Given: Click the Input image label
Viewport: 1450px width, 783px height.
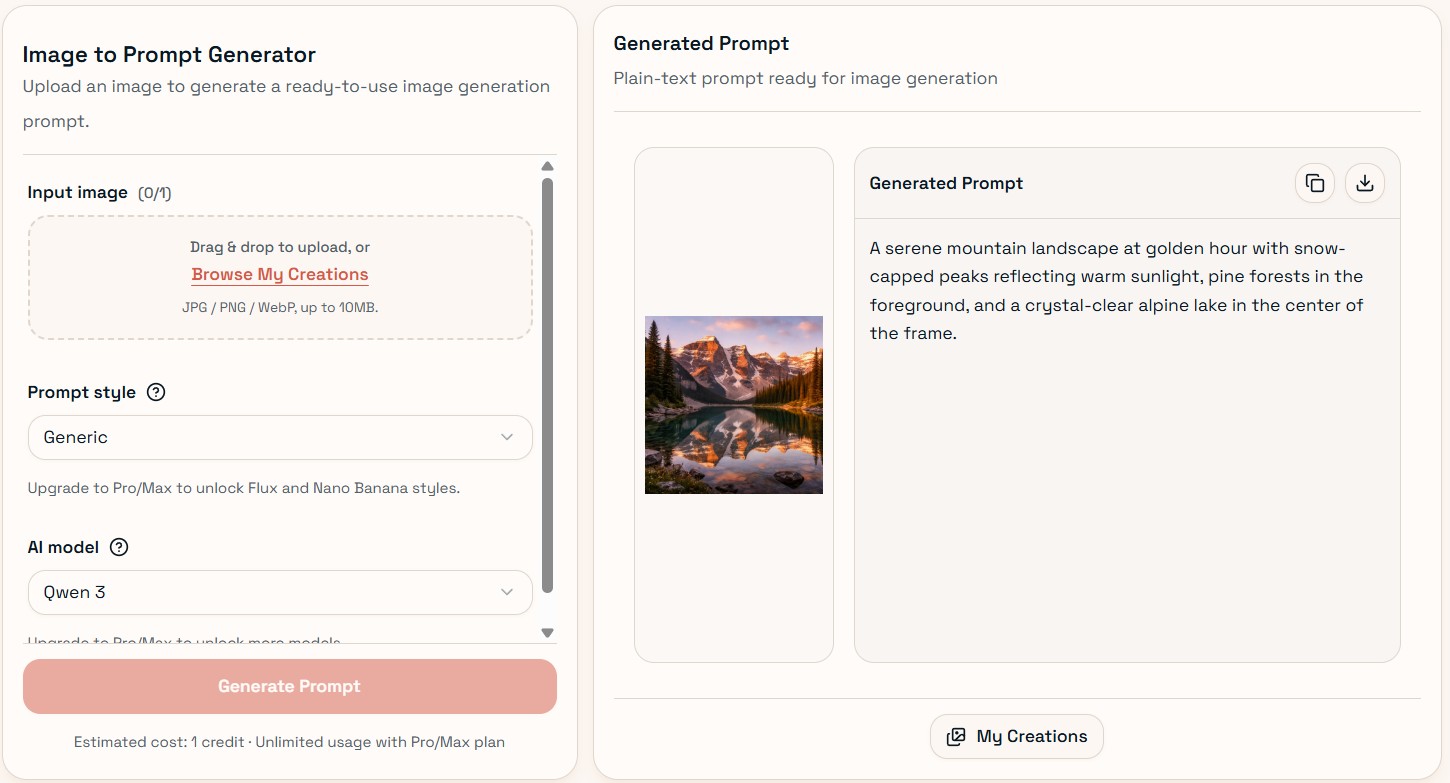Looking at the screenshot, I should (x=78, y=192).
